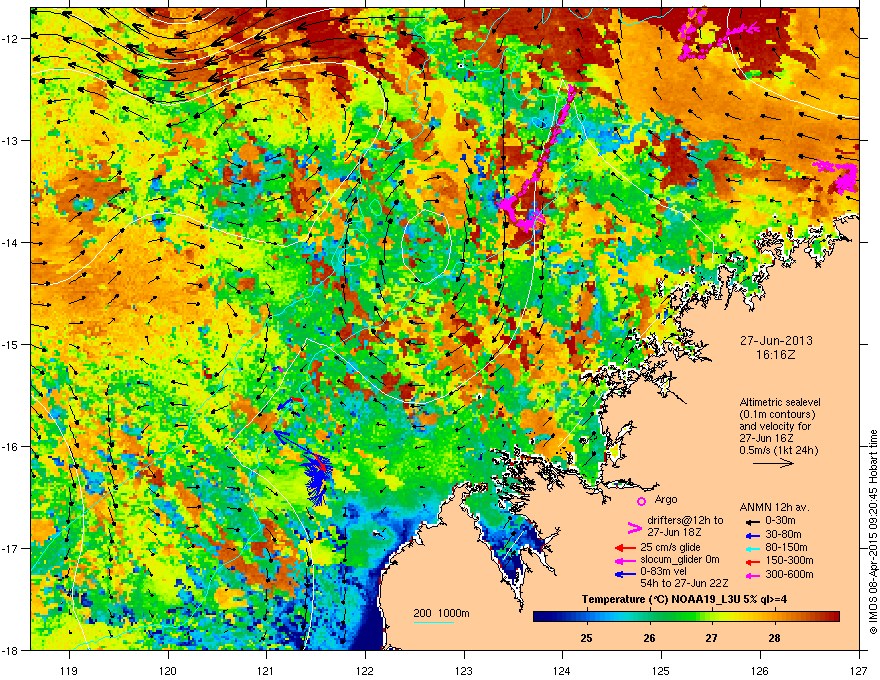Click the '200 1000m' isobath label
The height and width of the screenshot is (680, 880).
pos(441,613)
